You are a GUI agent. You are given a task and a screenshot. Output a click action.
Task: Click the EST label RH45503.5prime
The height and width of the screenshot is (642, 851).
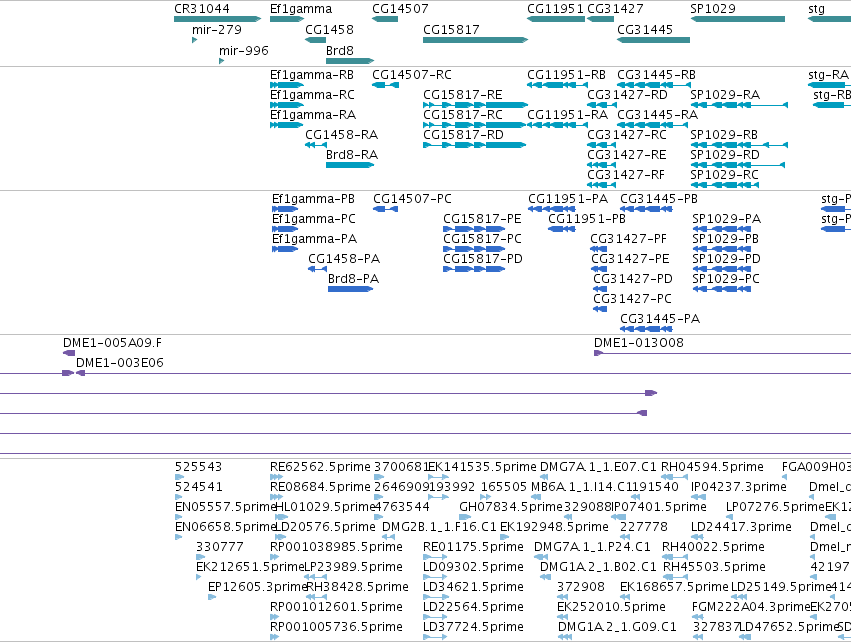click(x=714, y=567)
